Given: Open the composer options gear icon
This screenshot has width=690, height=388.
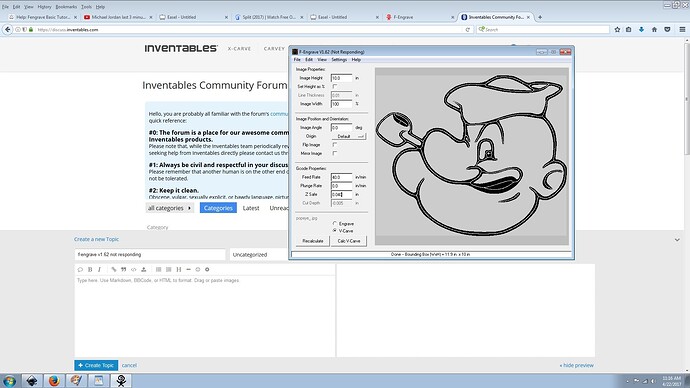Looking at the screenshot, I should pos(207,269).
